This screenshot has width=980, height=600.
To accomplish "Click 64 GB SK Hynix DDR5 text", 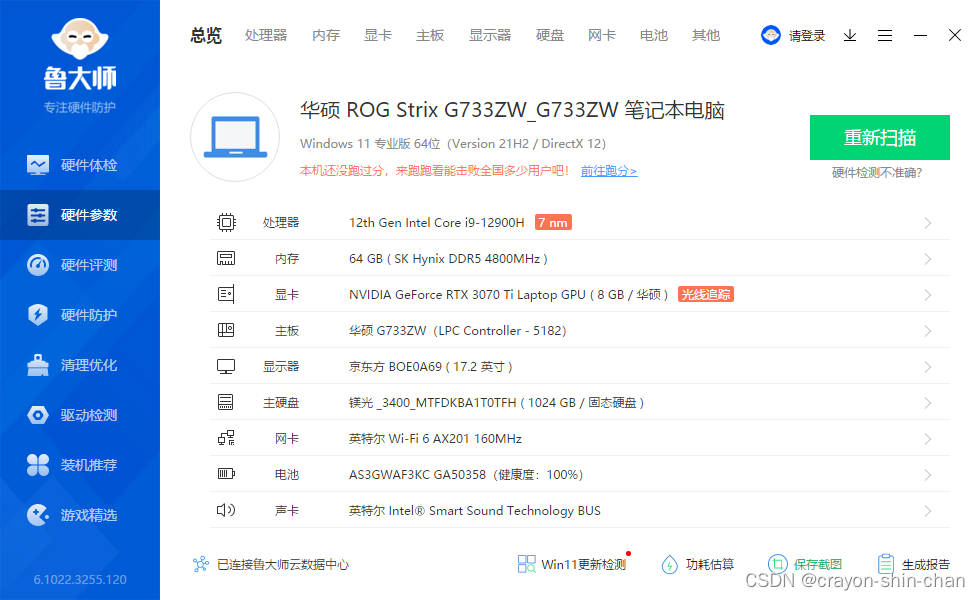I will tap(448, 259).
